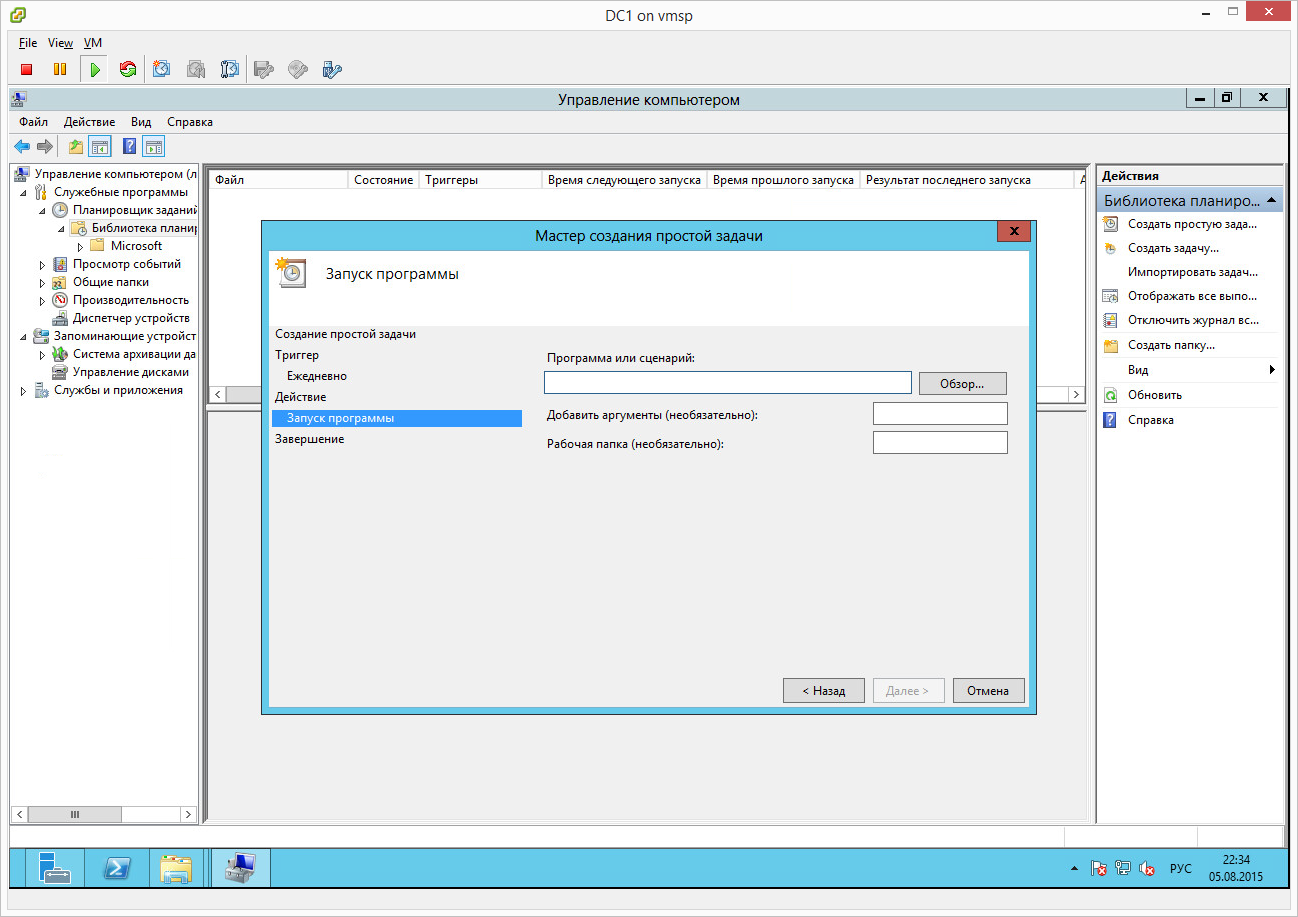Screen dimensions: 1298x917
Task: Click the gray Forward arrow in MMC toolbar
Action: pyautogui.click(x=44, y=147)
